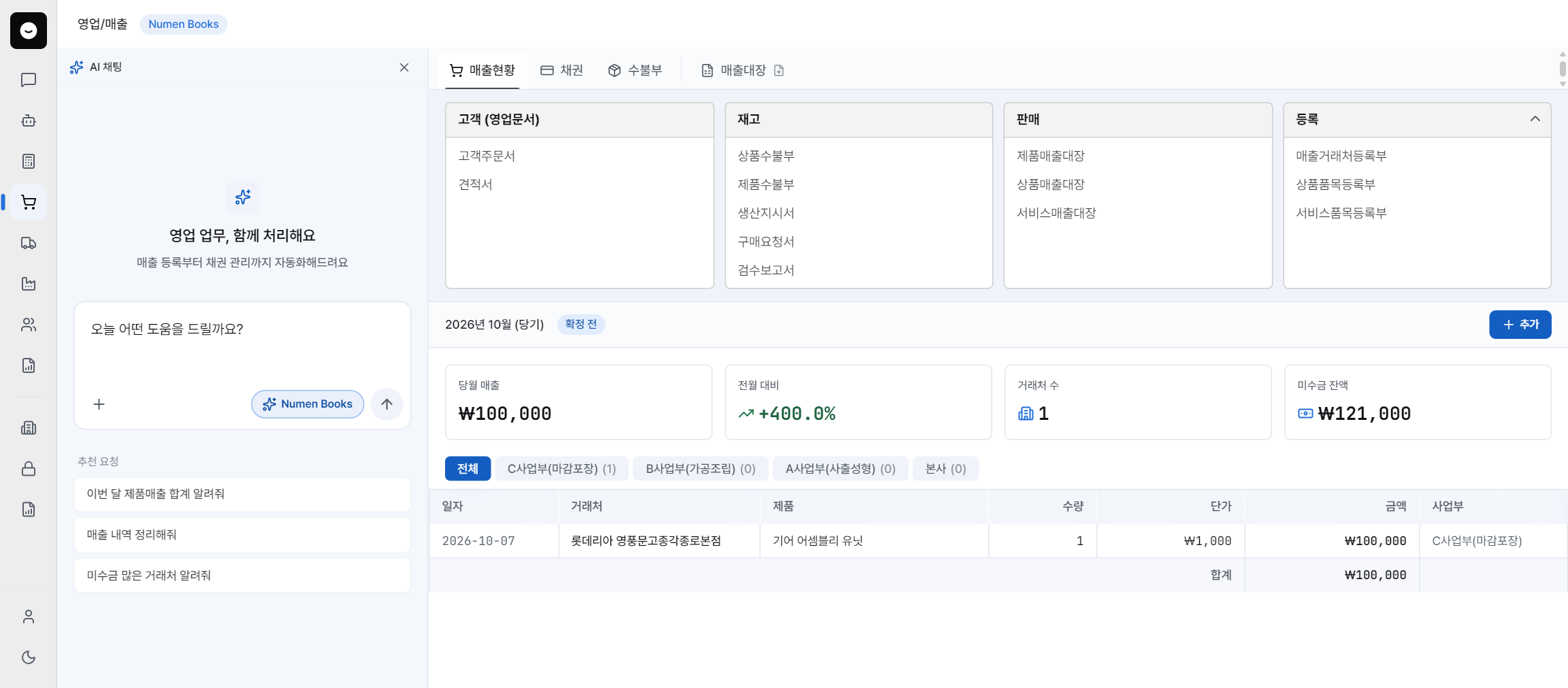This screenshot has height=688, width=1568.
Task: Open the calculator icon in sidebar
Action: pyautogui.click(x=29, y=161)
